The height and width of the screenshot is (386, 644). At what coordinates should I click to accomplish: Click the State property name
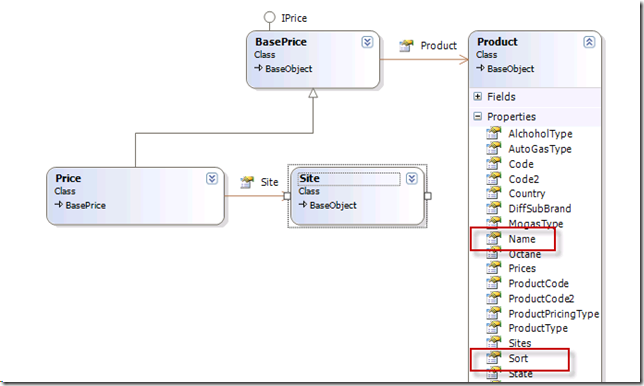pyautogui.click(x=520, y=374)
